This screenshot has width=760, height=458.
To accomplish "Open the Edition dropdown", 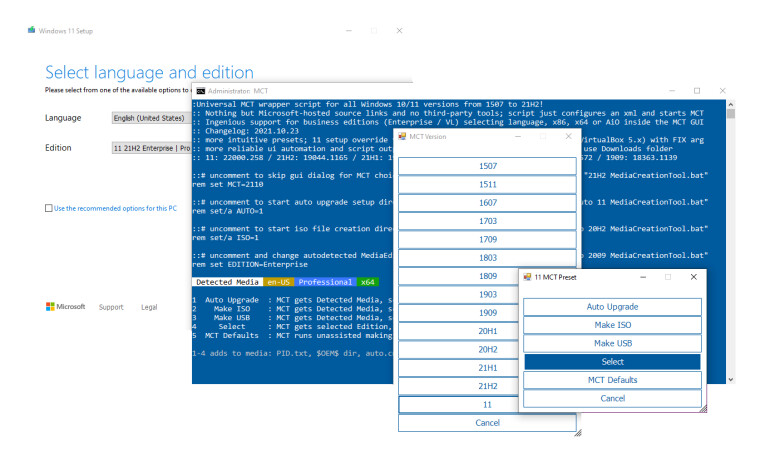I will [x=150, y=148].
